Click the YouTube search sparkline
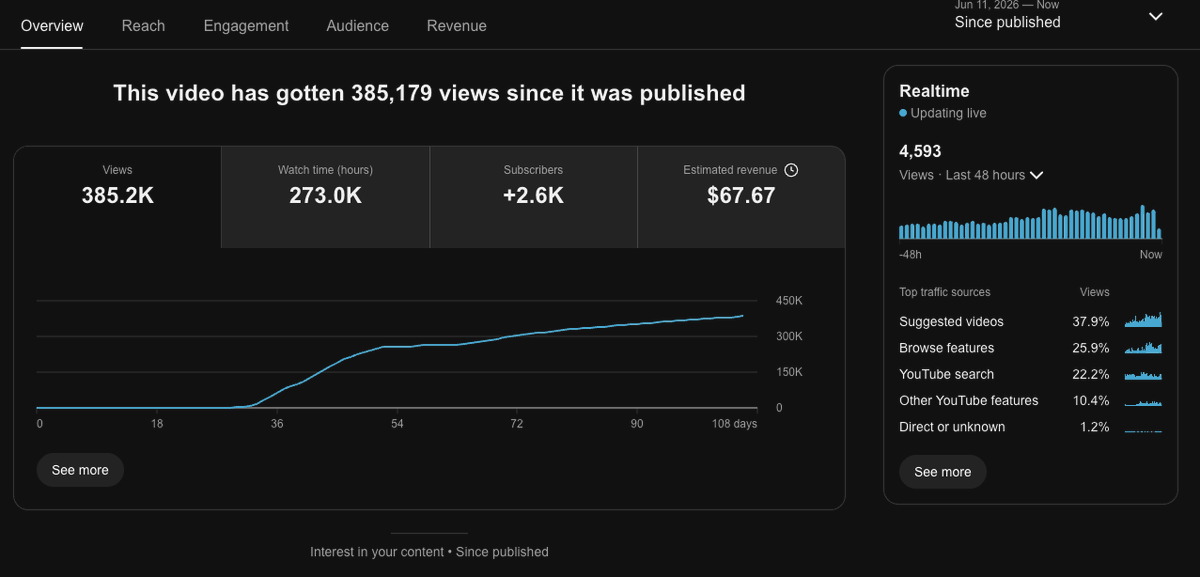This screenshot has height=577, width=1200. coord(1143,374)
